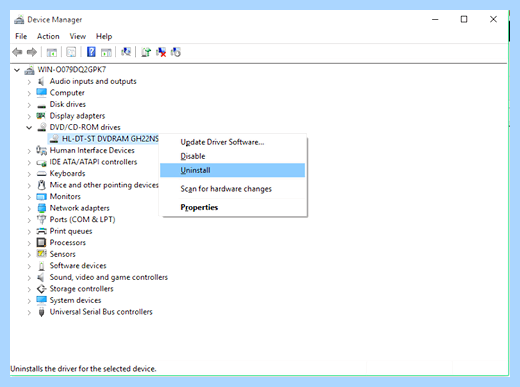This screenshot has height=387, width=520.
Task: Expand the Audio inputs and outputs node
Action: [29, 82]
